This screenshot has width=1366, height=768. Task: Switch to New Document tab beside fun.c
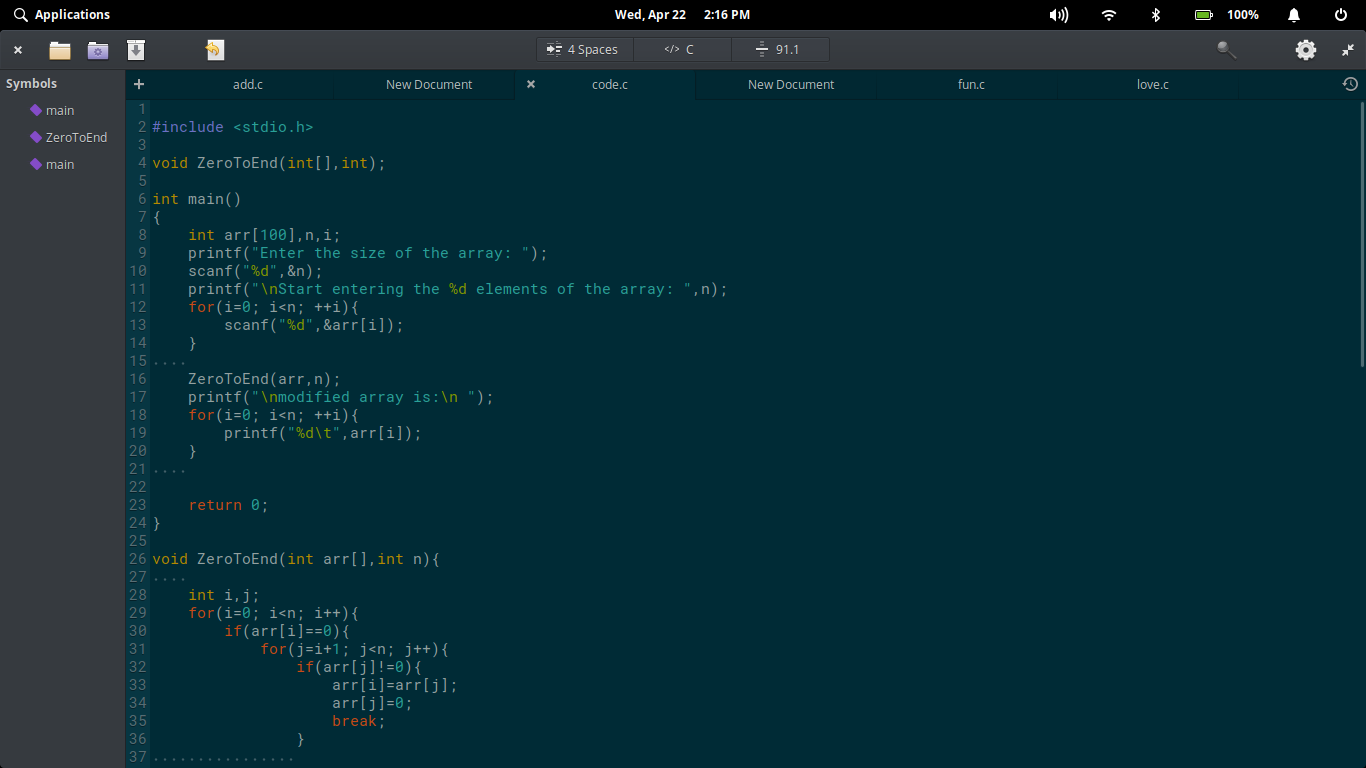791,84
